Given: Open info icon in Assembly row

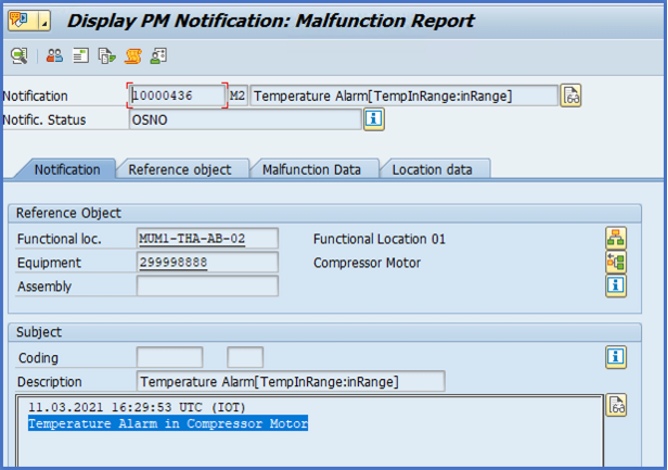Looking at the screenshot, I should (616, 285).
